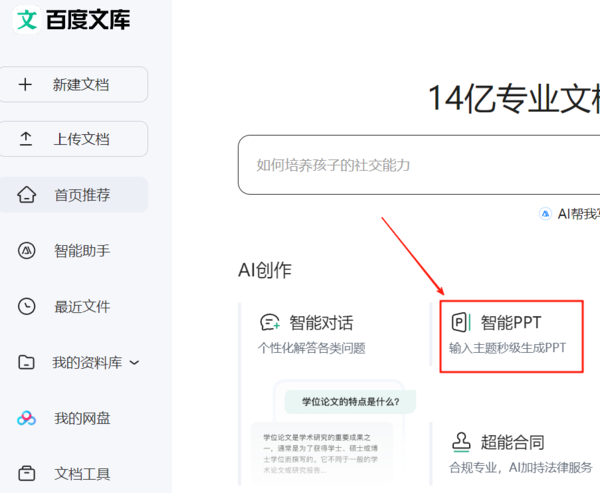
Task: Click the upload arrow icon
Action: click(x=26, y=139)
